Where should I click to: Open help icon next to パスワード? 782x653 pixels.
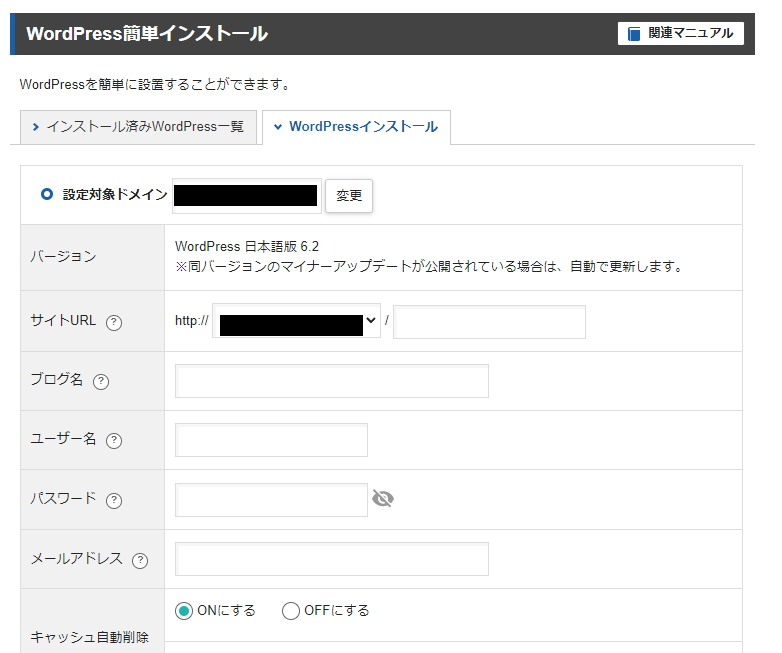point(114,500)
